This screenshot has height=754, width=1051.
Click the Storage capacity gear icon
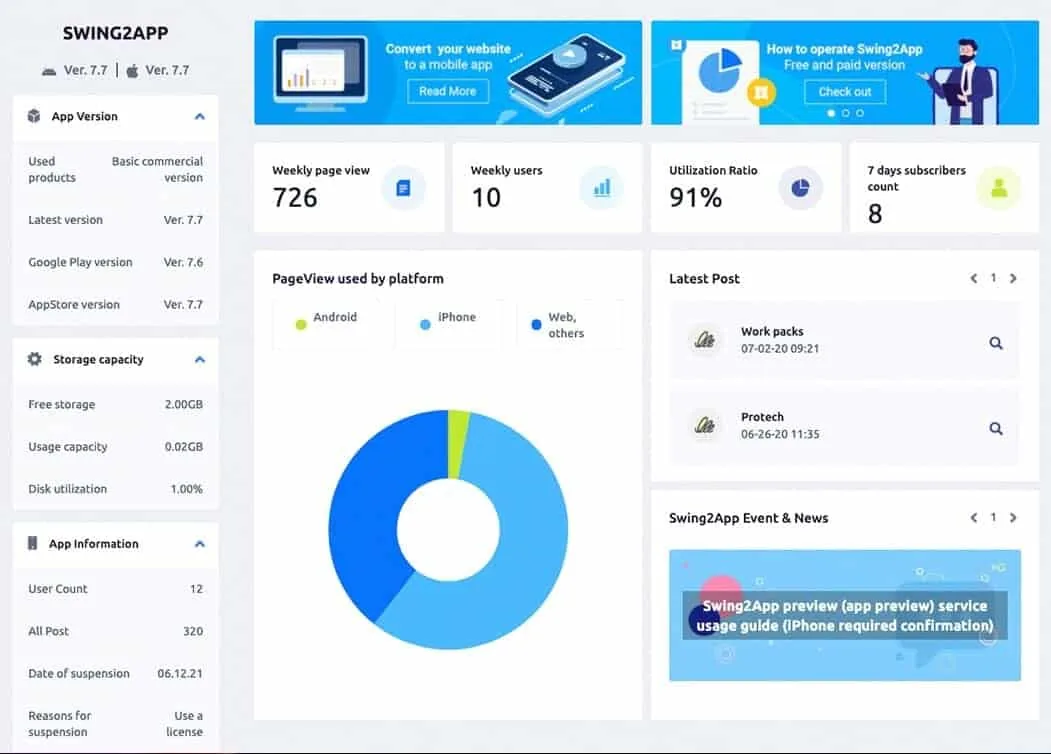coord(35,359)
